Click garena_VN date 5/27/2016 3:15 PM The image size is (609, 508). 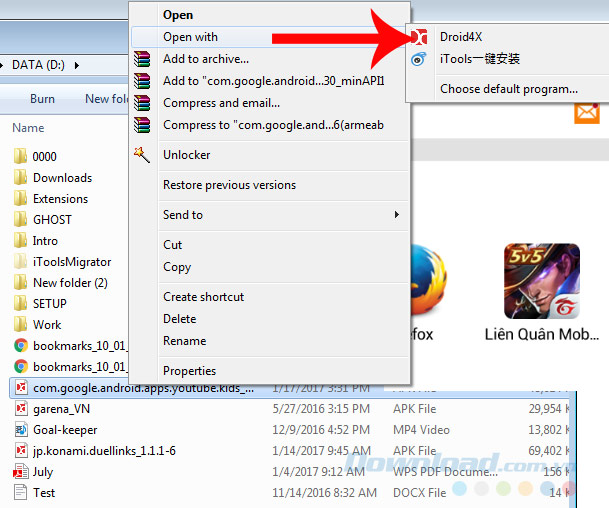click(321, 409)
